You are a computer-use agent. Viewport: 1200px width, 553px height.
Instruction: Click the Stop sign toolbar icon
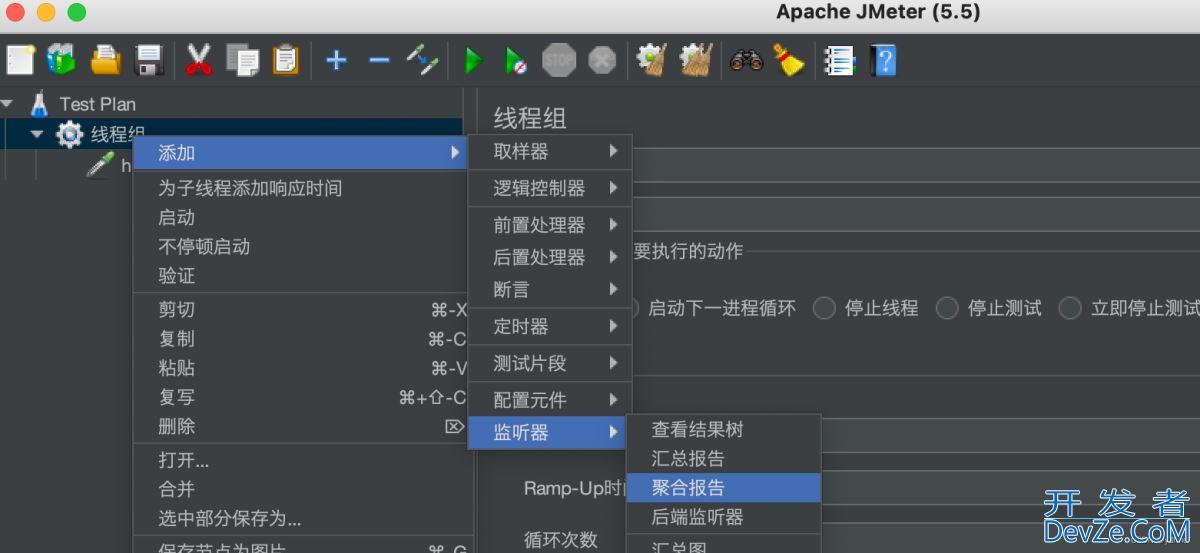[559, 61]
